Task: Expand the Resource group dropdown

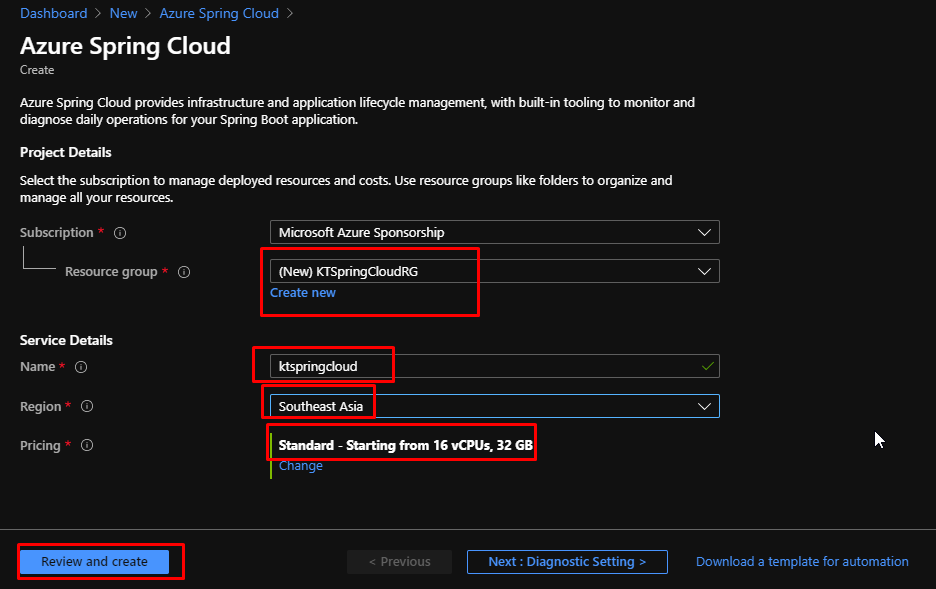Action: 494,272
